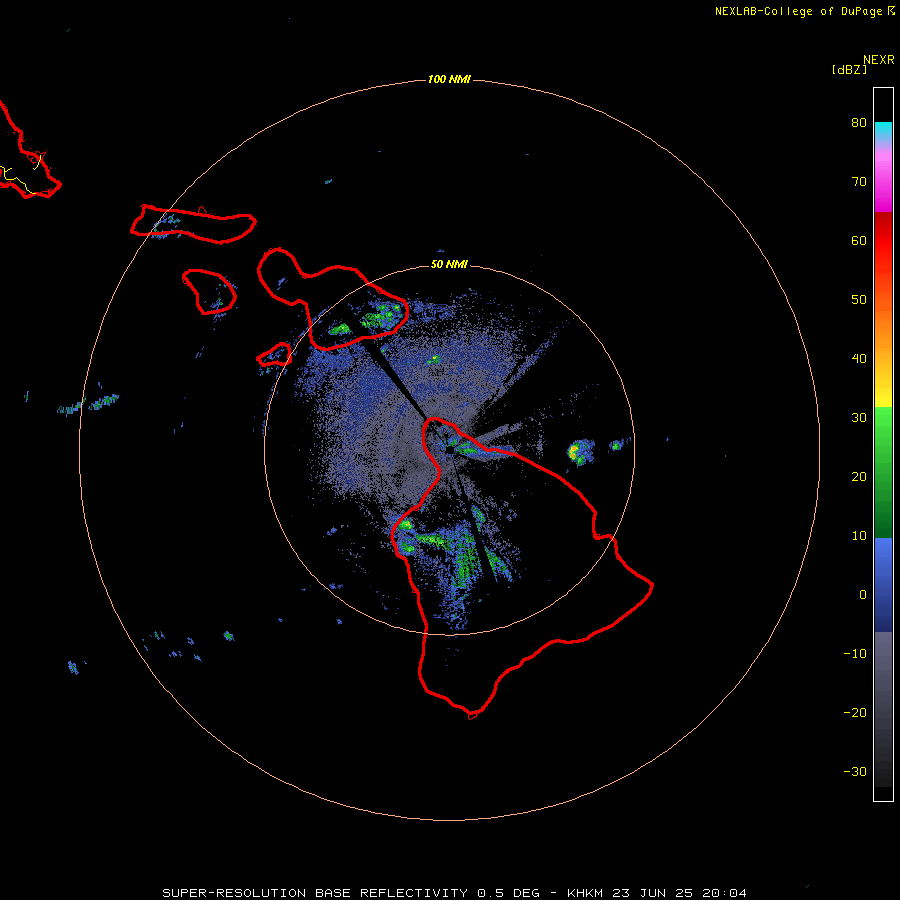
Task: Pick the red segment of the color bar
Action: [x=883, y=241]
